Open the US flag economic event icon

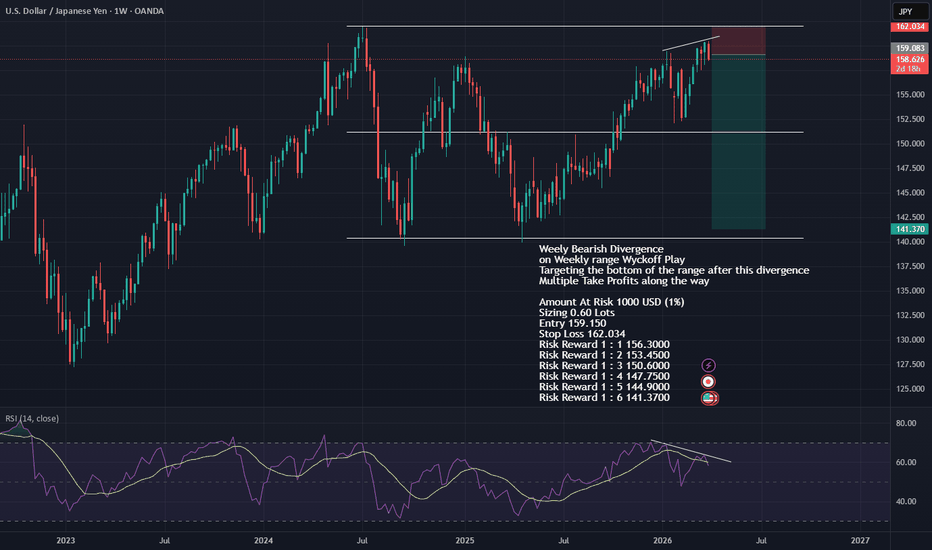[709, 398]
